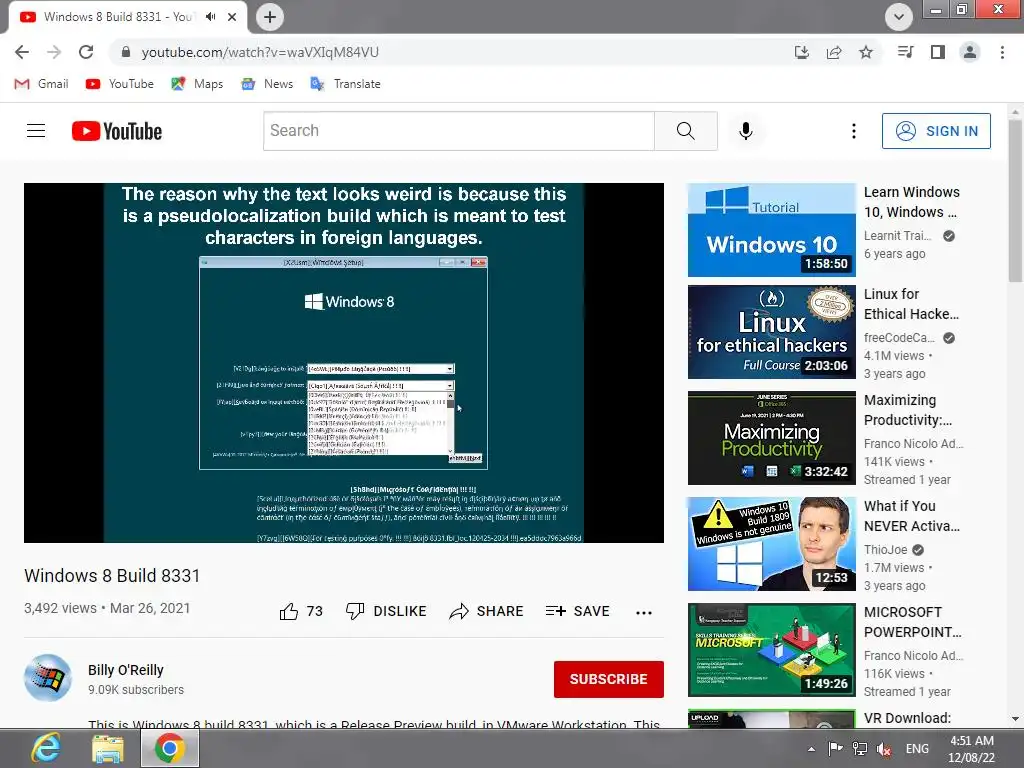Open File Explorer from the taskbar

click(x=108, y=748)
